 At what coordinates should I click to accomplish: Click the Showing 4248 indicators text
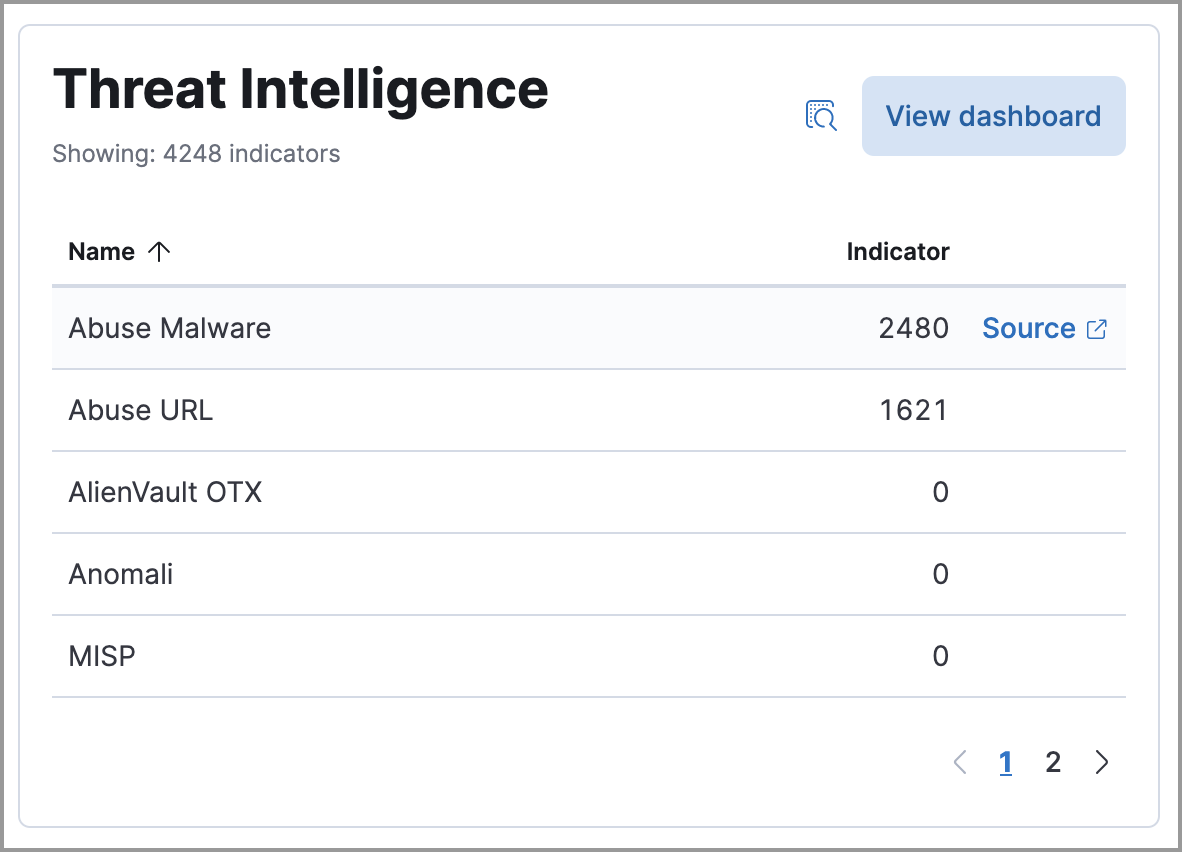click(x=196, y=153)
